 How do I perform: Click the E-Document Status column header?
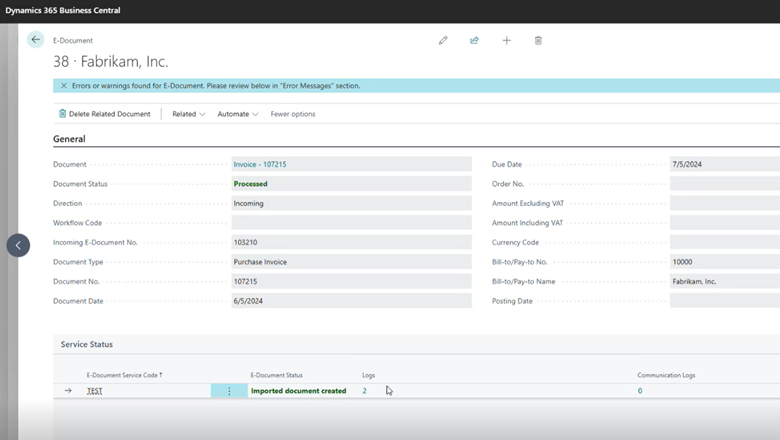(277, 375)
